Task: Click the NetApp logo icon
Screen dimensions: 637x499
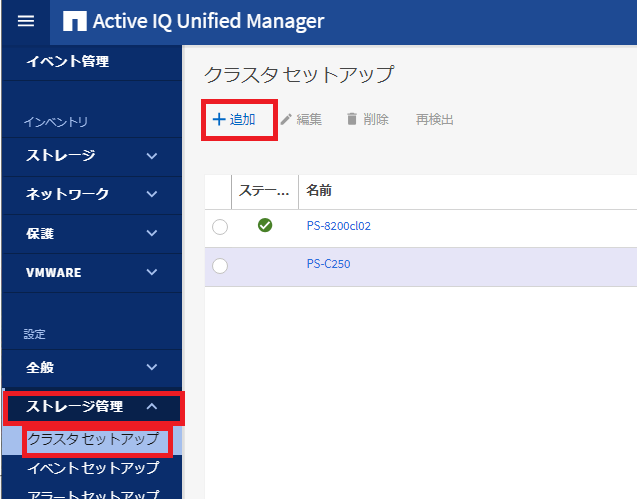Action: tap(75, 21)
